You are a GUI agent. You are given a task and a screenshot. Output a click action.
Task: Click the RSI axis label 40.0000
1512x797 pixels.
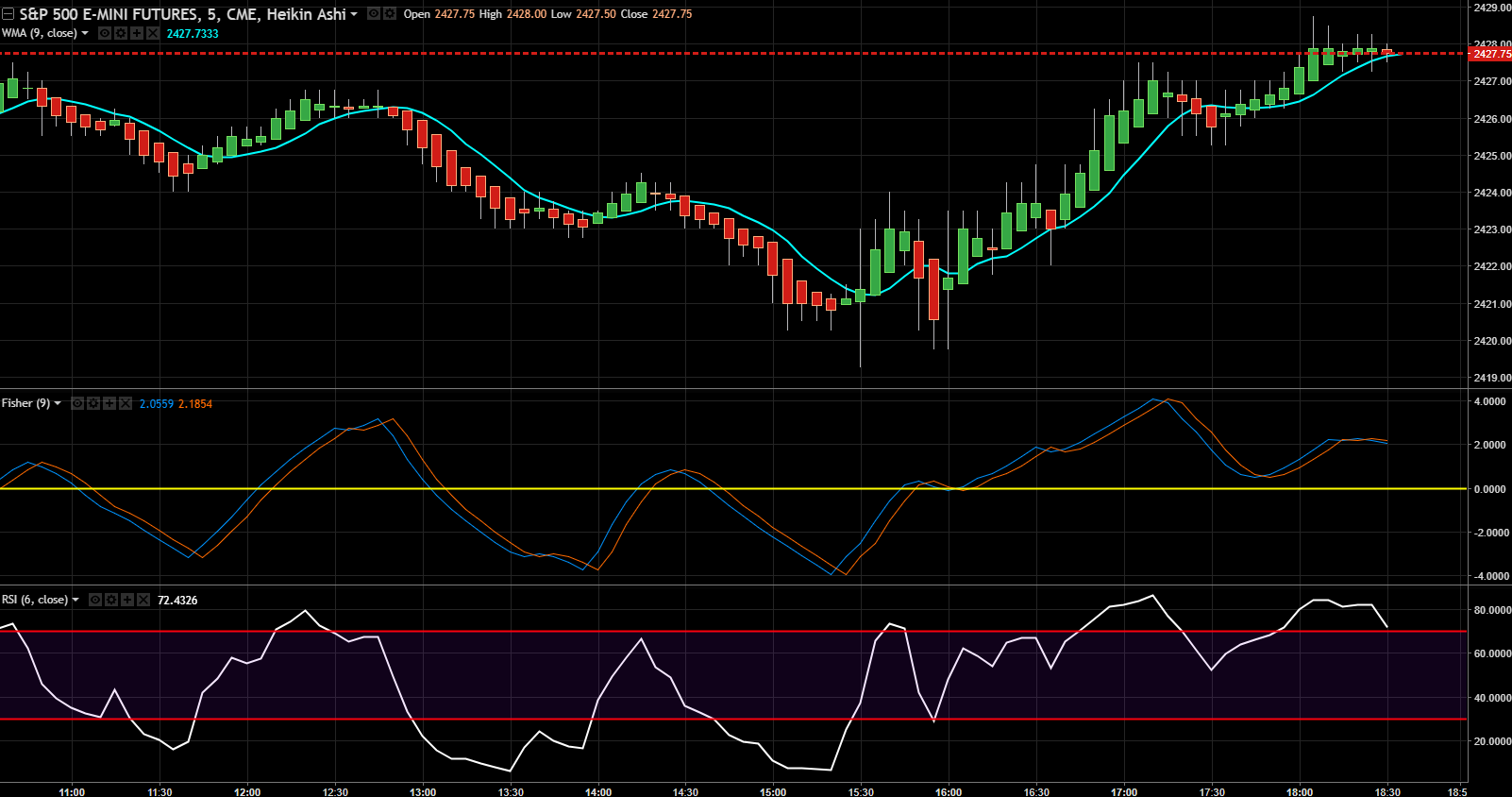pos(1492,698)
